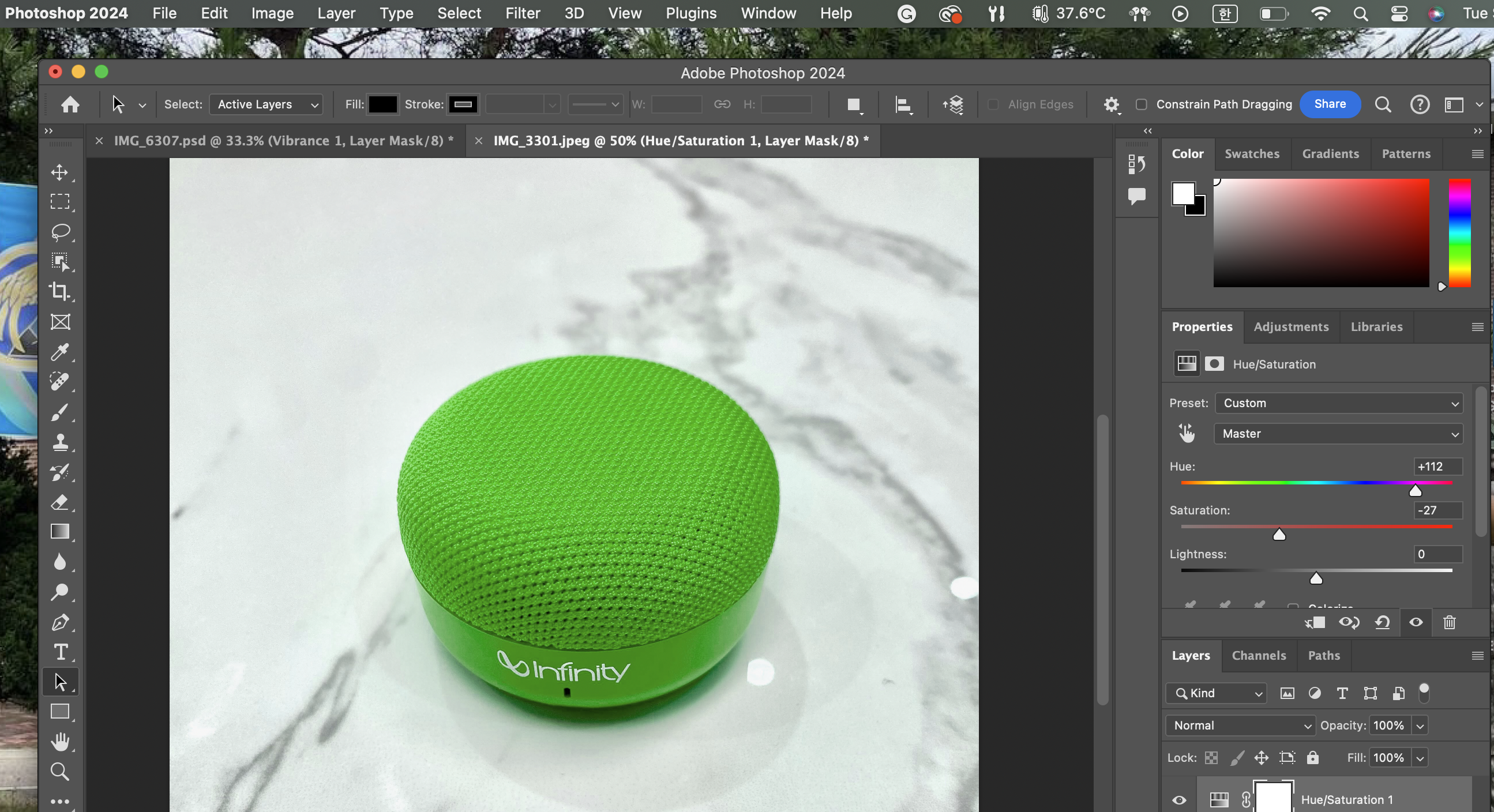Viewport: 1494px width, 812px height.
Task: Click the Saturation slider handle
Action: tap(1279, 535)
